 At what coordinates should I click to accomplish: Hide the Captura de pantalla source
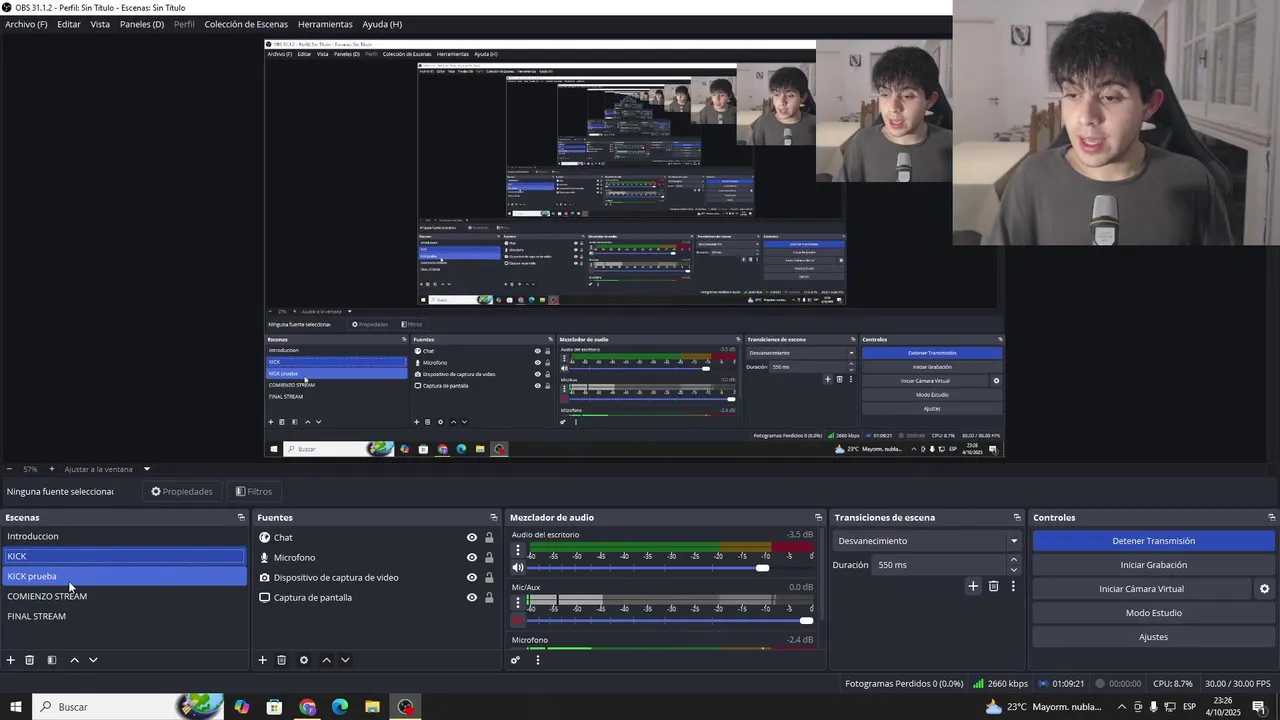point(472,597)
